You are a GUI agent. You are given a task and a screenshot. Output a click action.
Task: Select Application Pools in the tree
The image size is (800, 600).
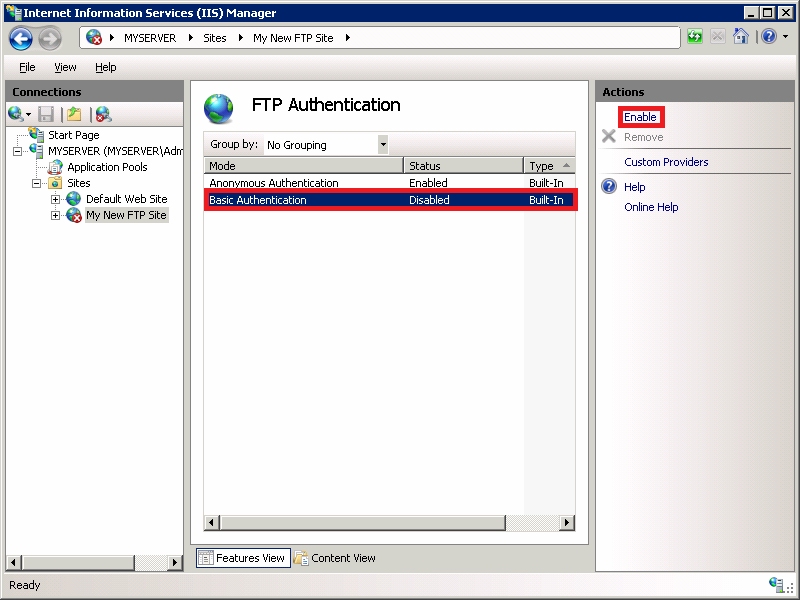coord(107,167)
